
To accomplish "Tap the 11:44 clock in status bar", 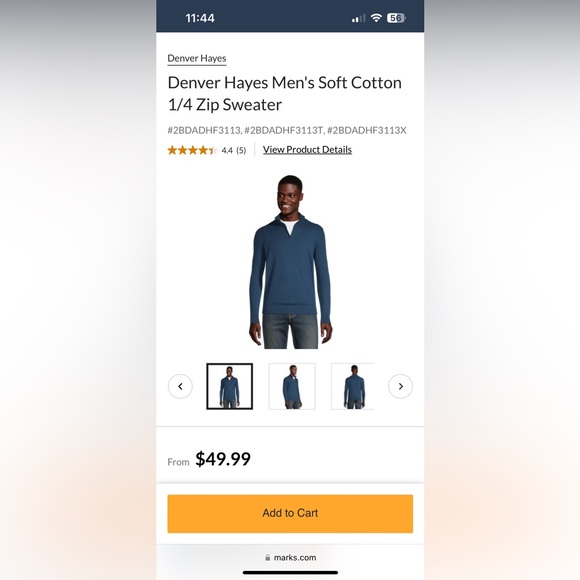I will click(x=200, y=18).
